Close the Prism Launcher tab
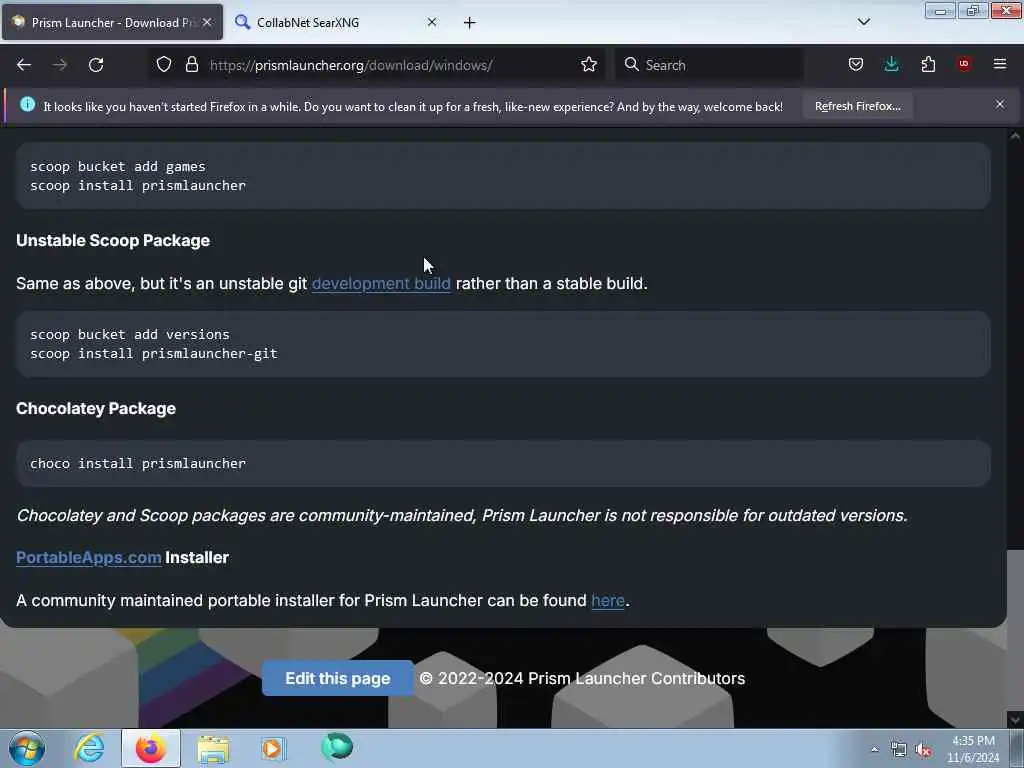This screenshot has width=1024, height=768. pos(207,22)
